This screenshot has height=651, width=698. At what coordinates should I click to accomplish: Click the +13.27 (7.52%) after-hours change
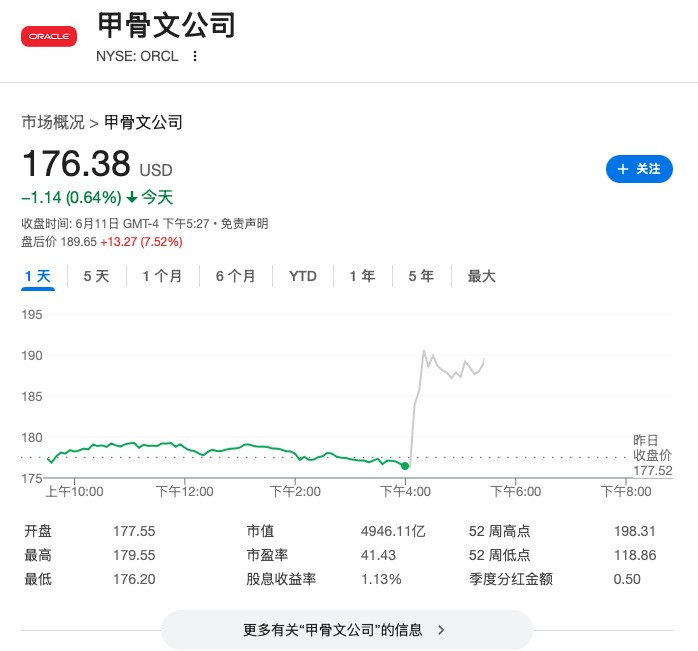(x=142, y=242)
